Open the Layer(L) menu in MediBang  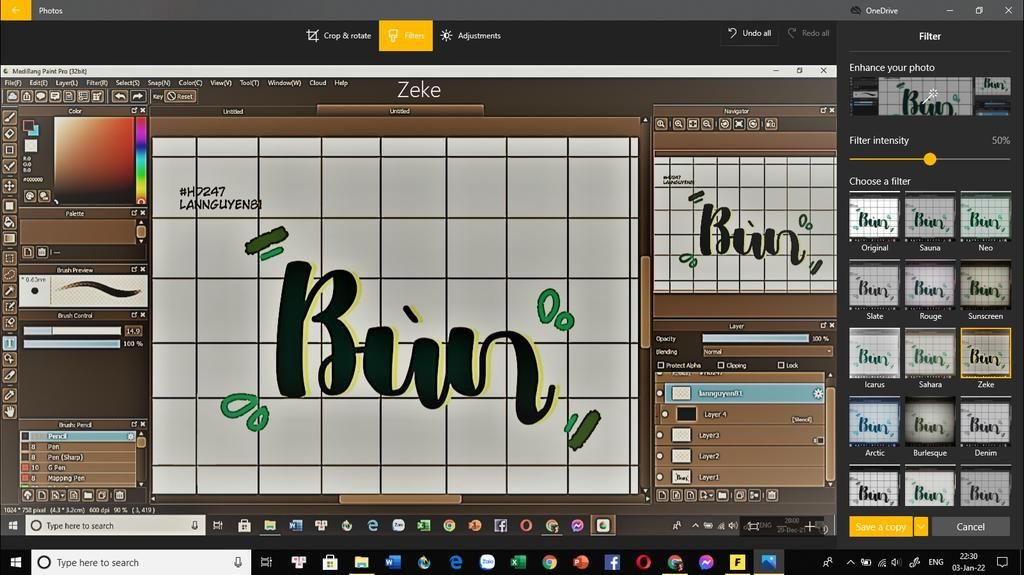tap(67, 83)
